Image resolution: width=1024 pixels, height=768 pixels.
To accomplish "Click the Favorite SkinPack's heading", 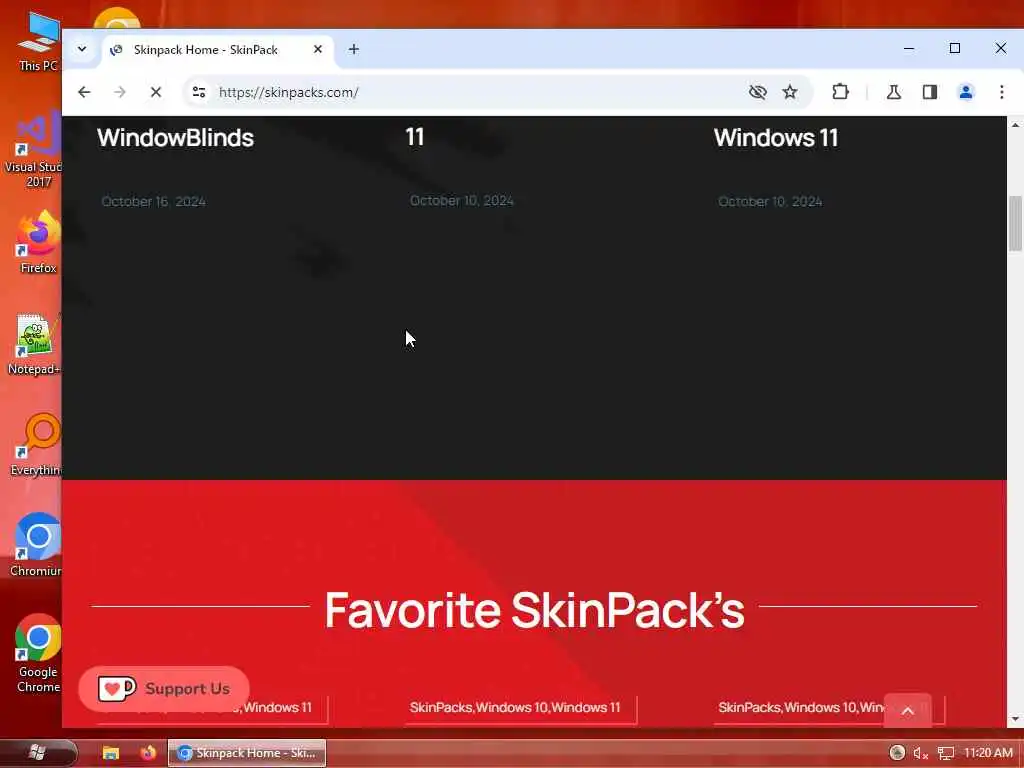I will [534, 610].
